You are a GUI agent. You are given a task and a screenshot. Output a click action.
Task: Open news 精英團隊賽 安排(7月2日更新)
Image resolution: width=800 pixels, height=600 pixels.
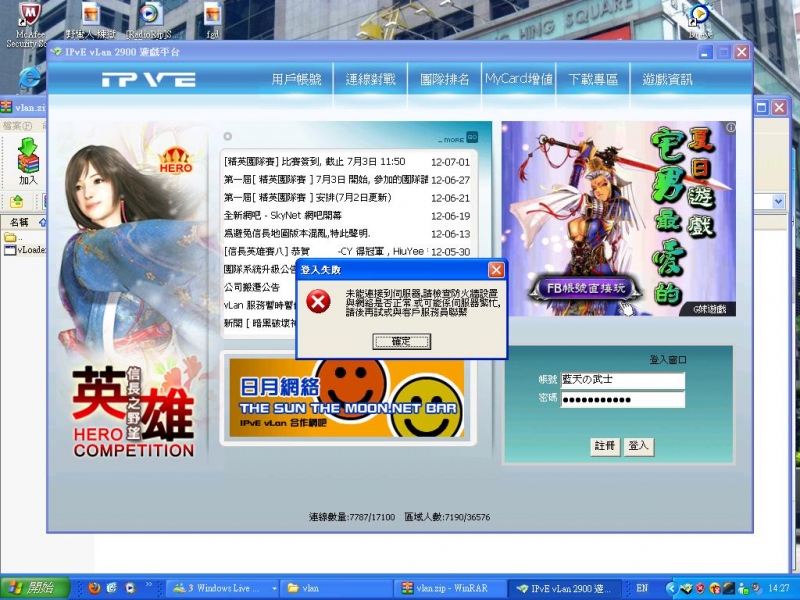point(307,197)
